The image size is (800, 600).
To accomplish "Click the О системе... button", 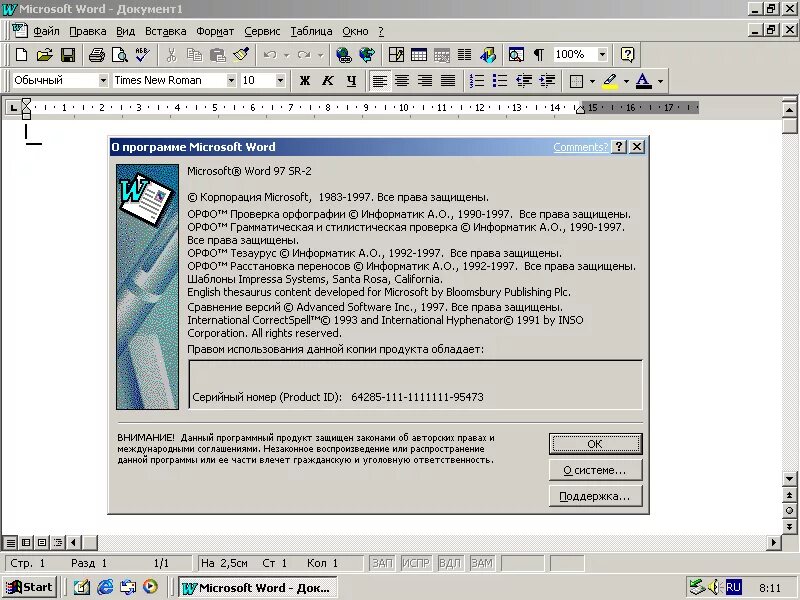I will pyautogui.click(x=595, y=470).
